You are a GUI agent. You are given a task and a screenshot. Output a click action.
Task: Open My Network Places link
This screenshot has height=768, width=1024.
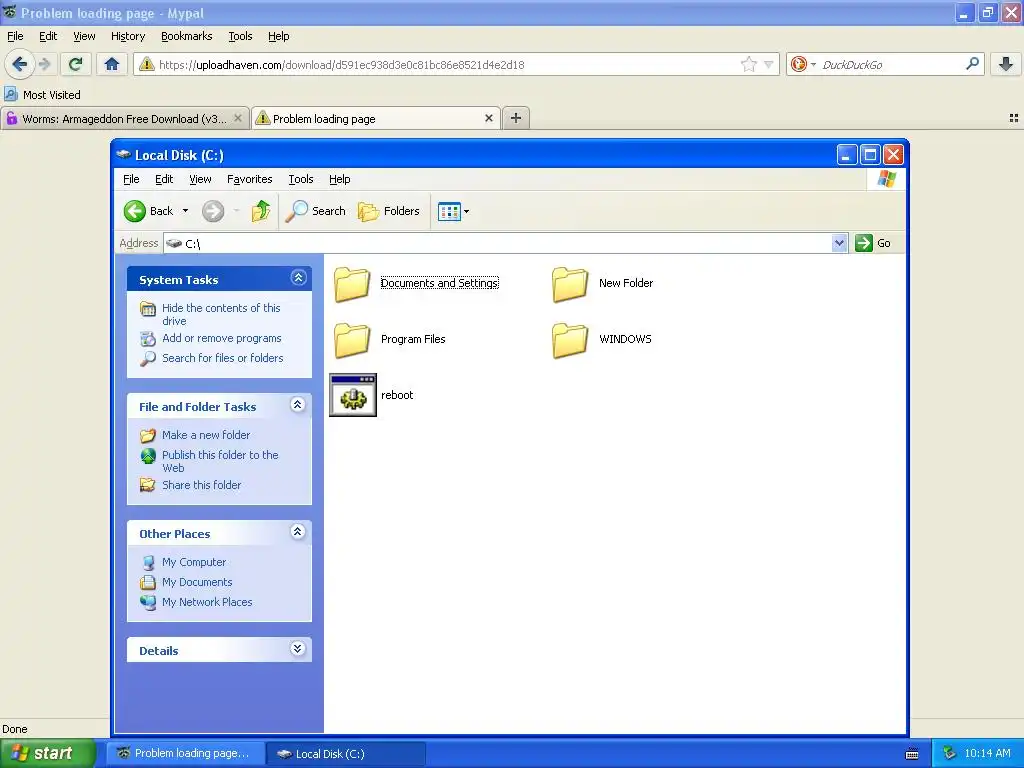click(207, 602)
